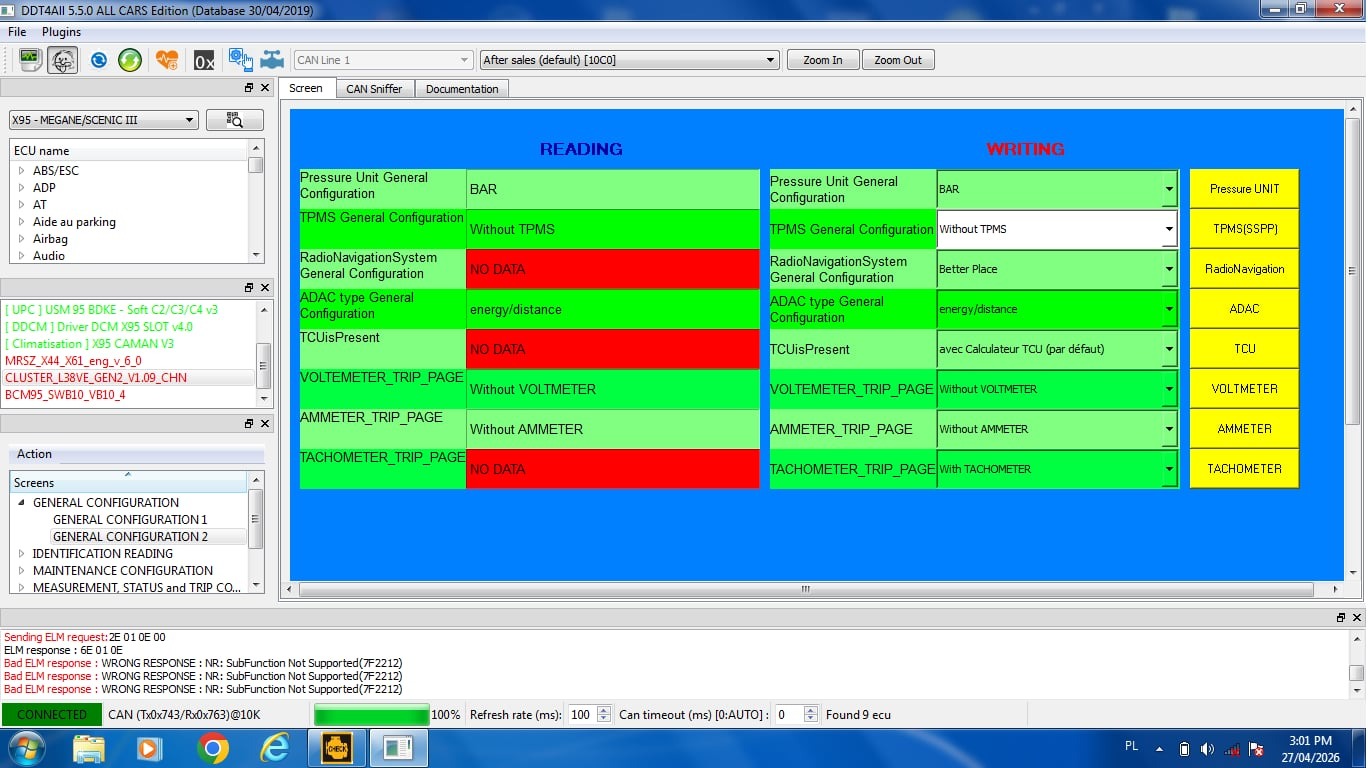Toggle the expert mode face icon

click(62, 60)
